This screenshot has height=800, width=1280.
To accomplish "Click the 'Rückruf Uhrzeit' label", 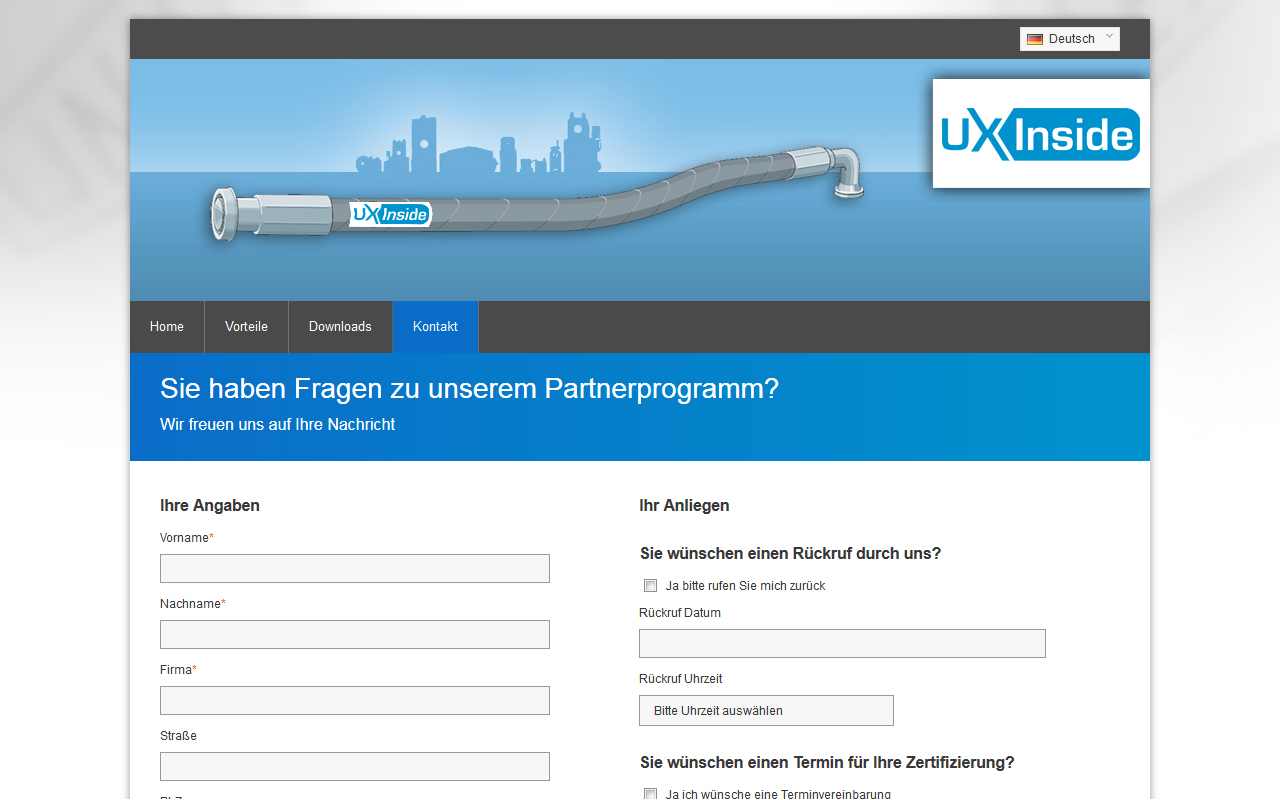I will [x=680, y=679].
